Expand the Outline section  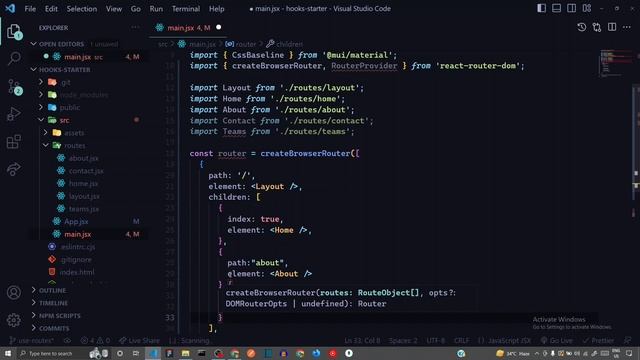click(x=52, y=290)
